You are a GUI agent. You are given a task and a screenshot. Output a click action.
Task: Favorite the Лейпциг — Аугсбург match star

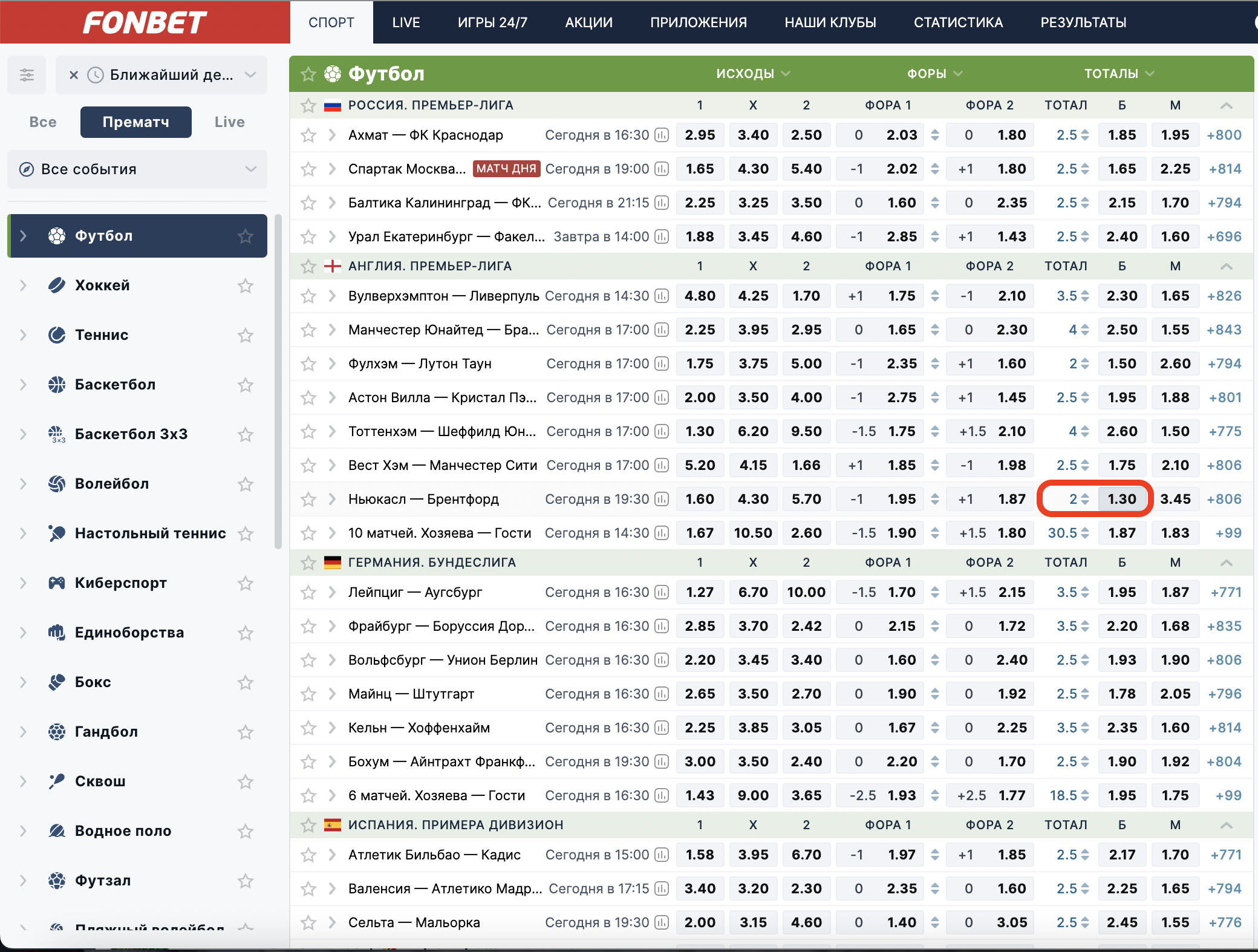308,592
